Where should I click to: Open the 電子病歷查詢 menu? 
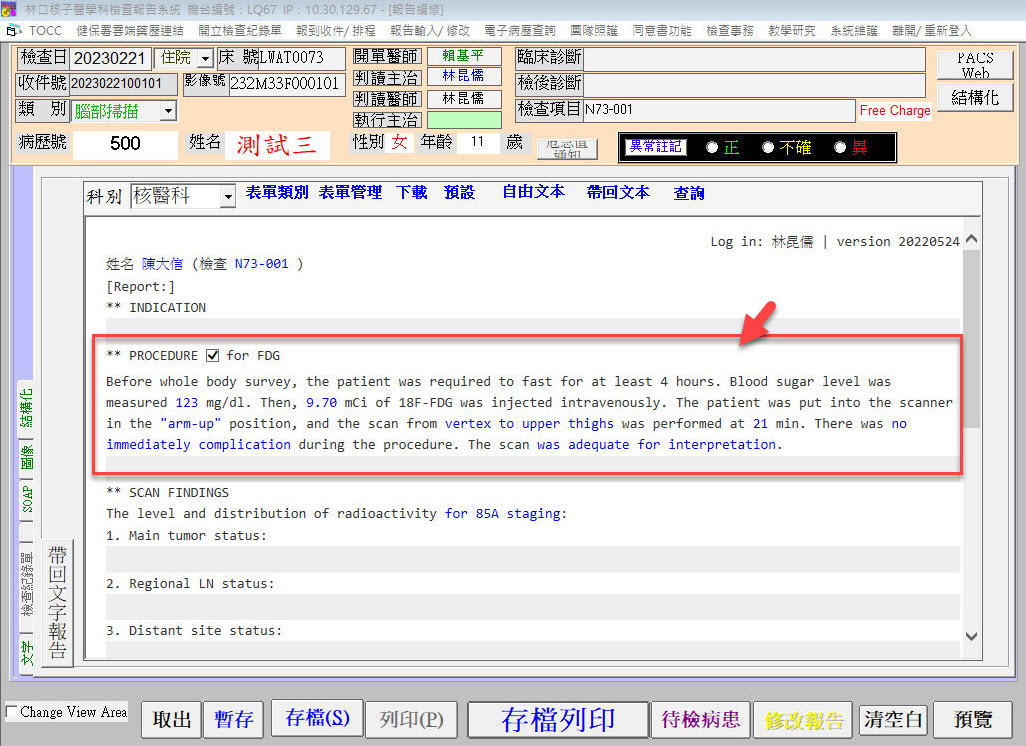pos(519,31)
